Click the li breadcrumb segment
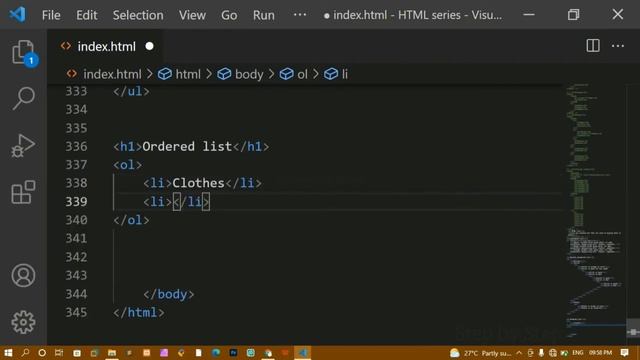This screenshot has height=360, width=640. [x=345, y=74]
